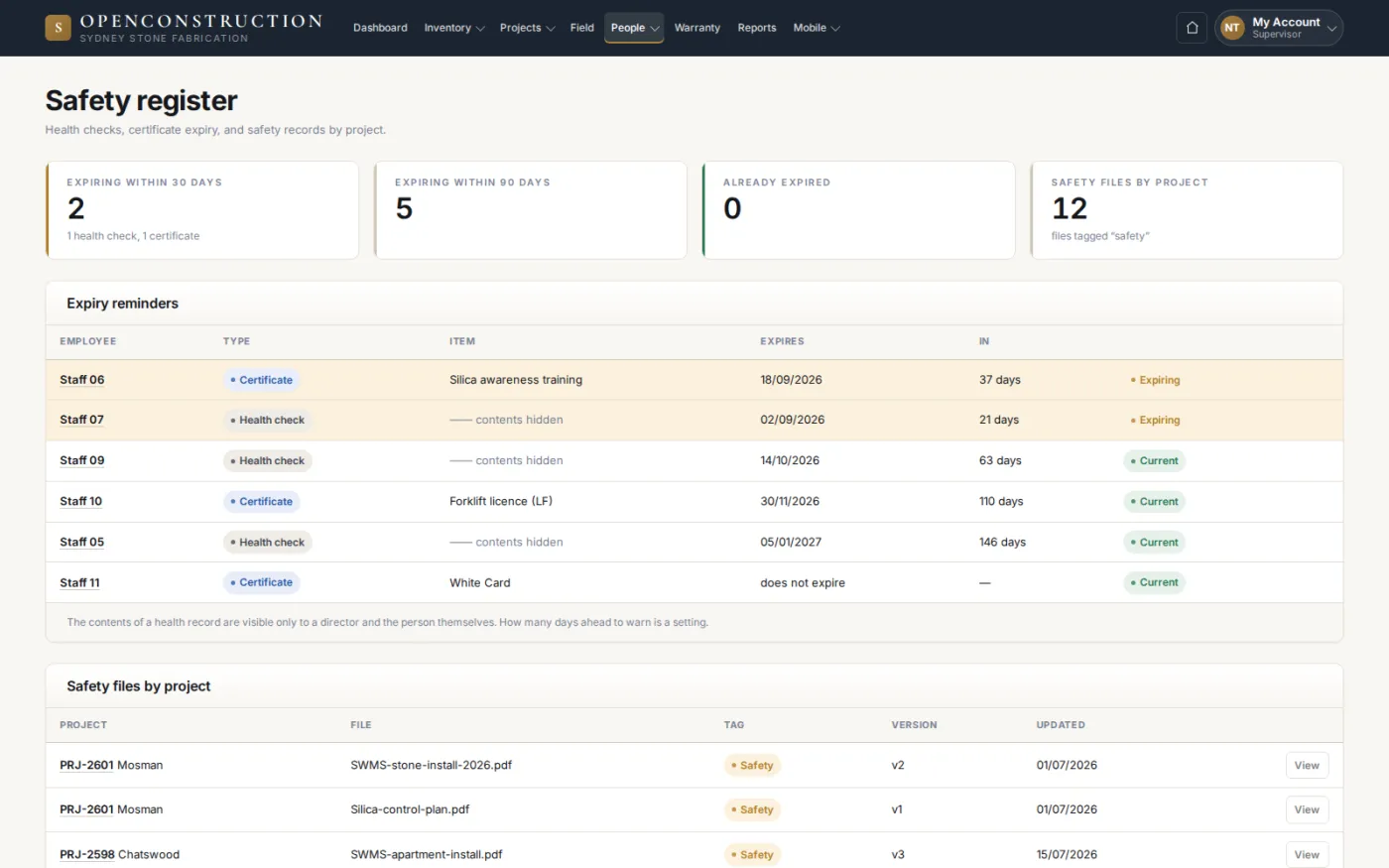
Task: Click the Health check badge for Staff 05
Action: click(268, 542)
